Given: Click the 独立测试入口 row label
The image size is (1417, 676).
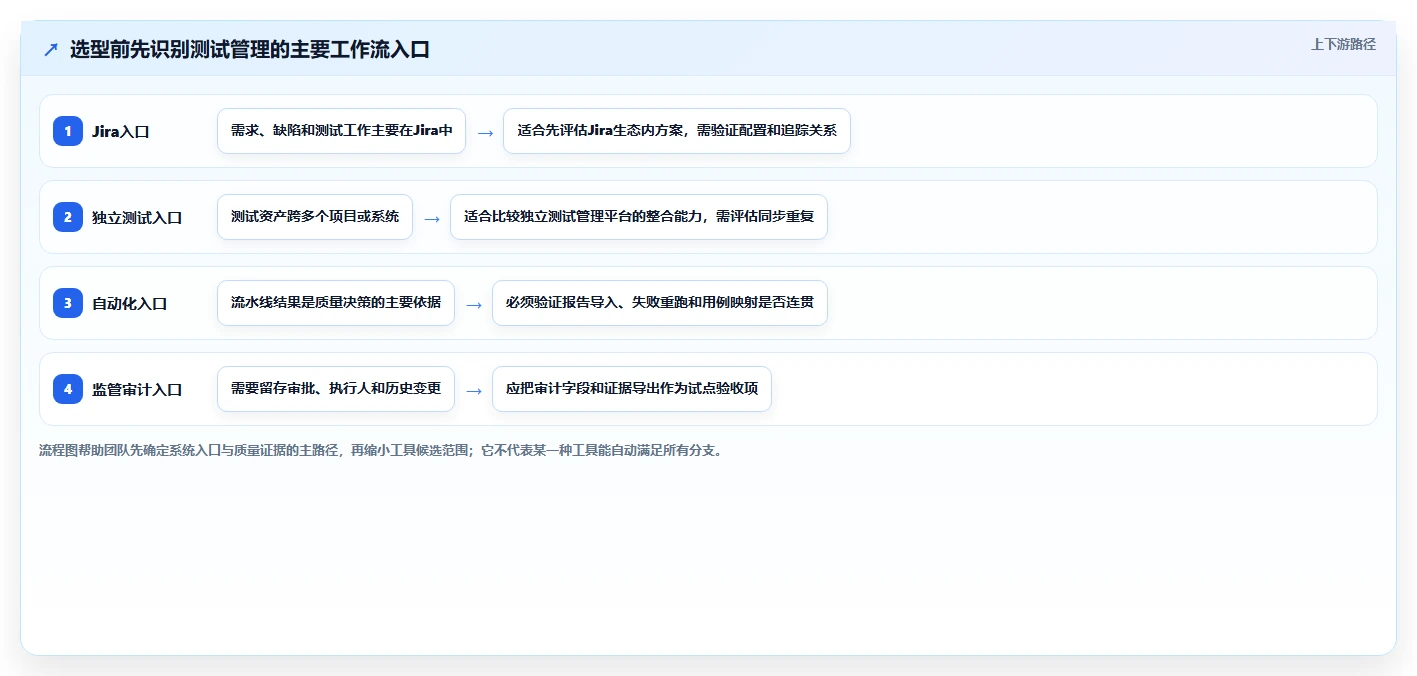Looking at the screenshot, I should click(x=137, y=217).
